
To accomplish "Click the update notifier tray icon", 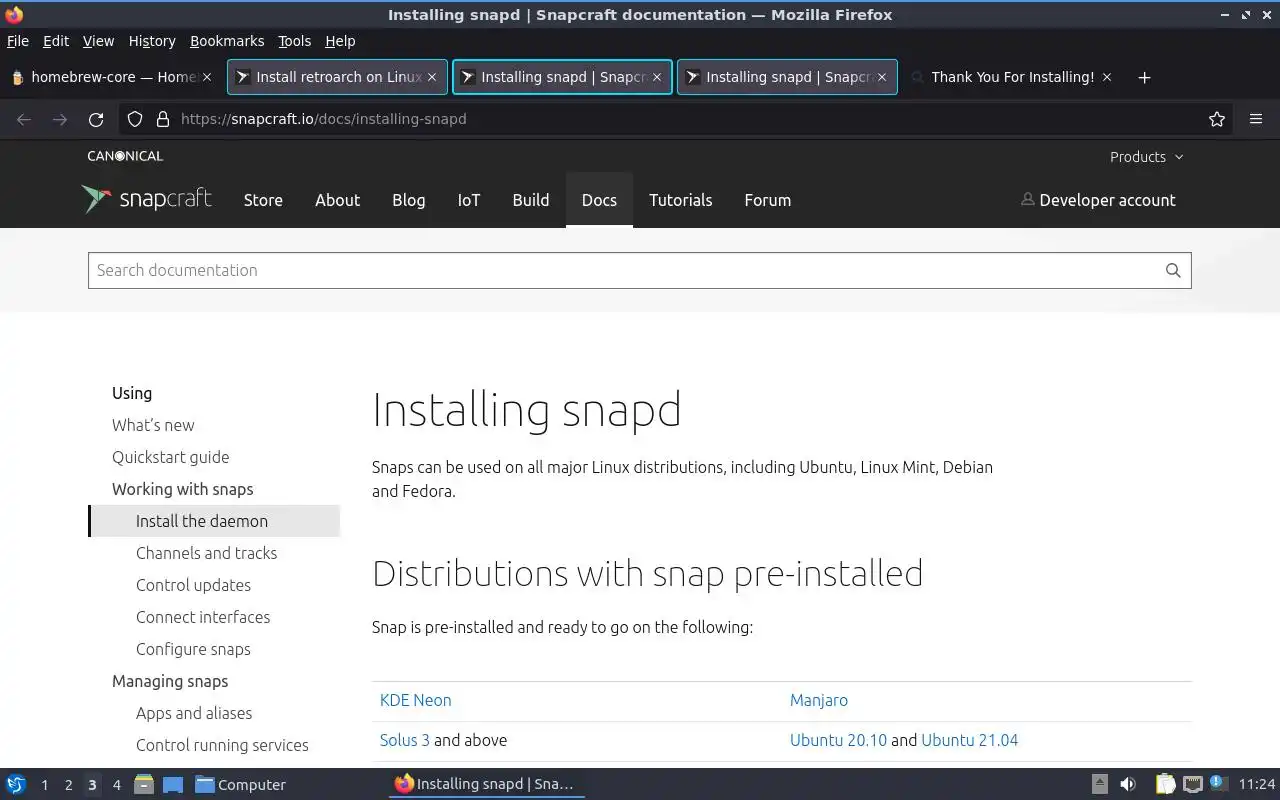I will 1218,783.
